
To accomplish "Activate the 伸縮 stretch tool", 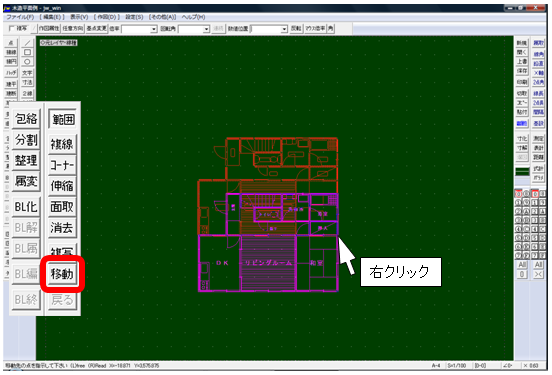I will point(62,186).
